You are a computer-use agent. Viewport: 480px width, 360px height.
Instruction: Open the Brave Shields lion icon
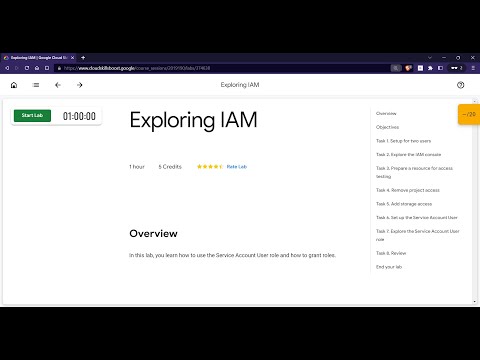click(x=408, y=68)
